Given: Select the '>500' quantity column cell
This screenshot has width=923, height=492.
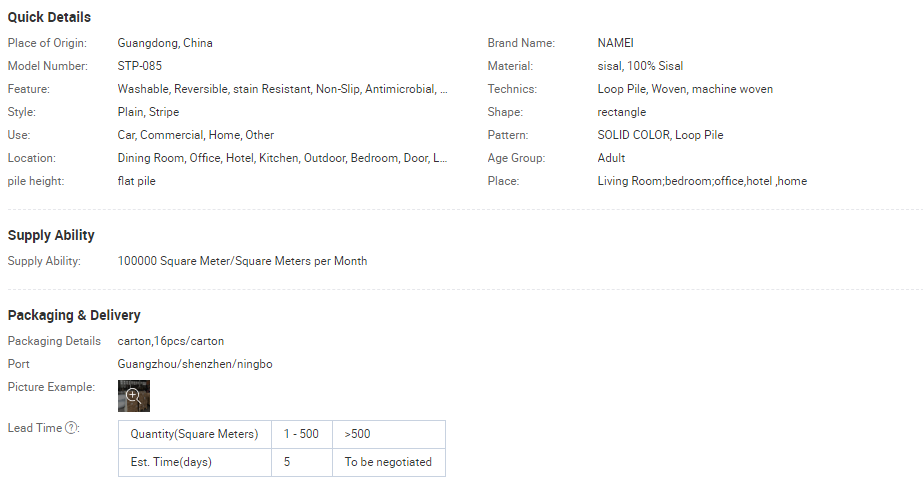Looking at the screenshot, I should click(x=356, y=434).
